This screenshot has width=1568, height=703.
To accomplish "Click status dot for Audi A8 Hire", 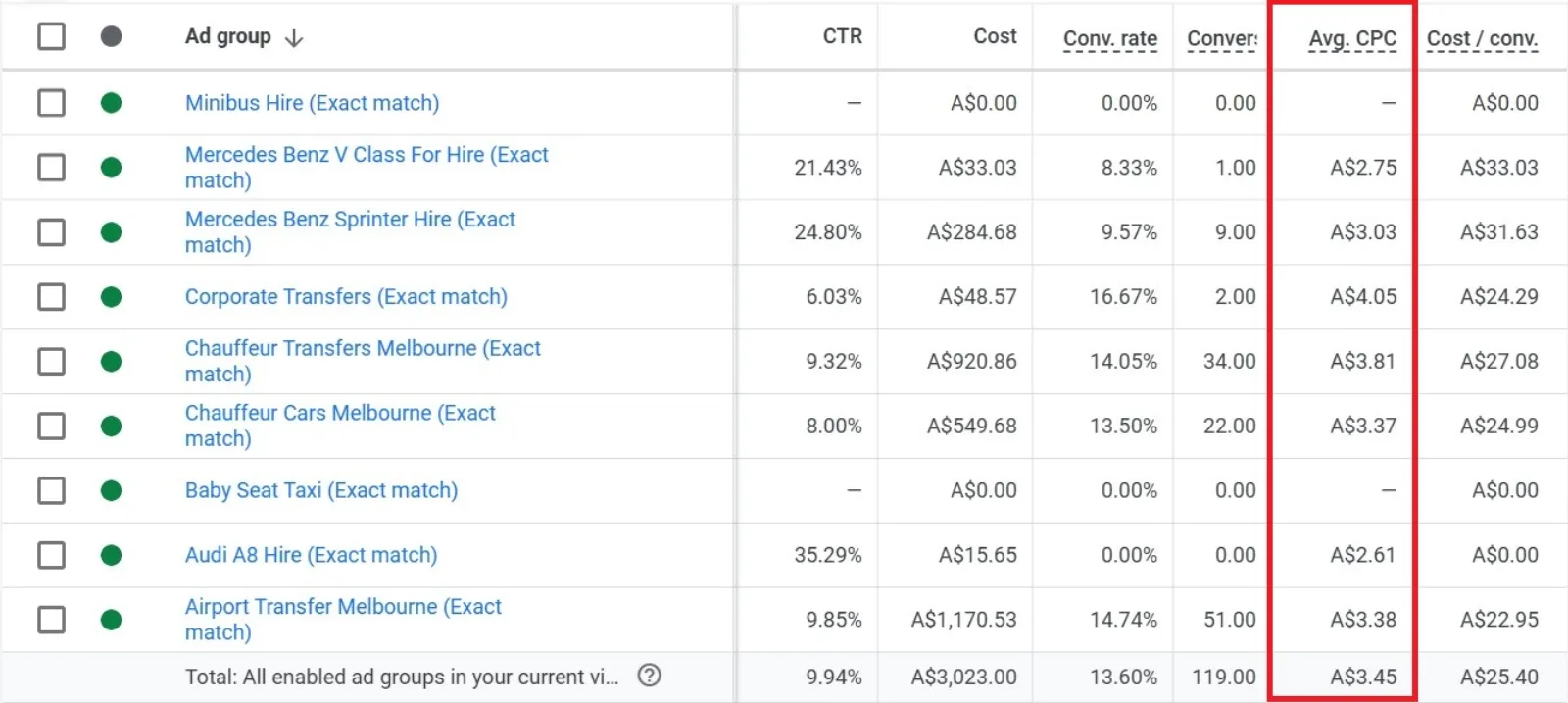I will pyautogui.click(x=111, y=555).
